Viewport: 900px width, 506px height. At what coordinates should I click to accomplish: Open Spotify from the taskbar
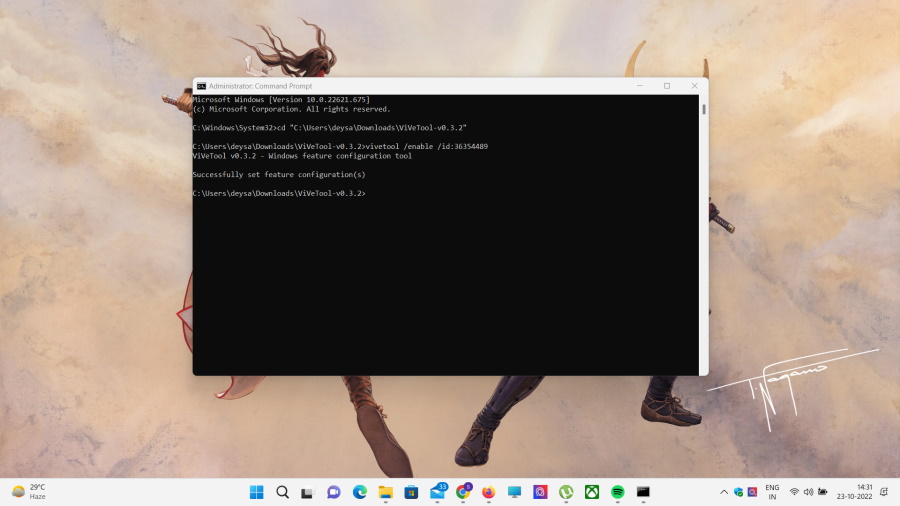618,492
